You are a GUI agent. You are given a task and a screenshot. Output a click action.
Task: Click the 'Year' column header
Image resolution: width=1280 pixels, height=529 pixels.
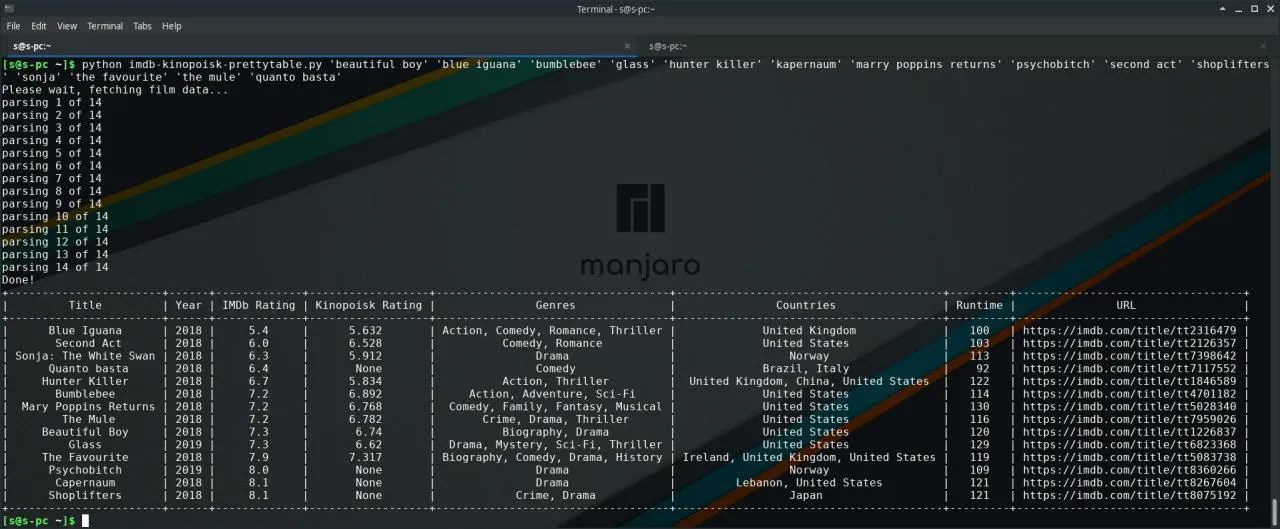click(188, 306)
